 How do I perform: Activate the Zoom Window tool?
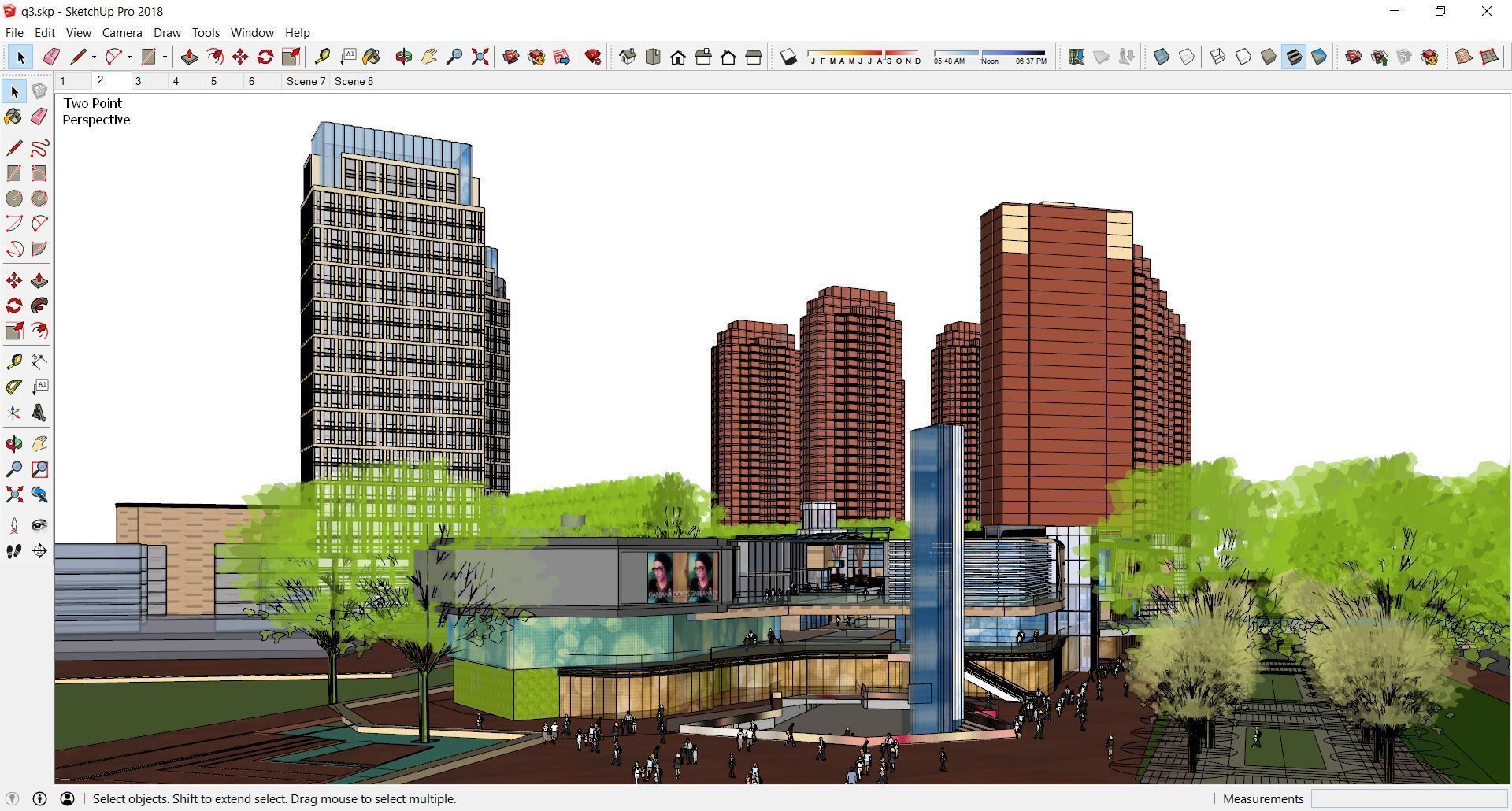click(x=39, y=469)
